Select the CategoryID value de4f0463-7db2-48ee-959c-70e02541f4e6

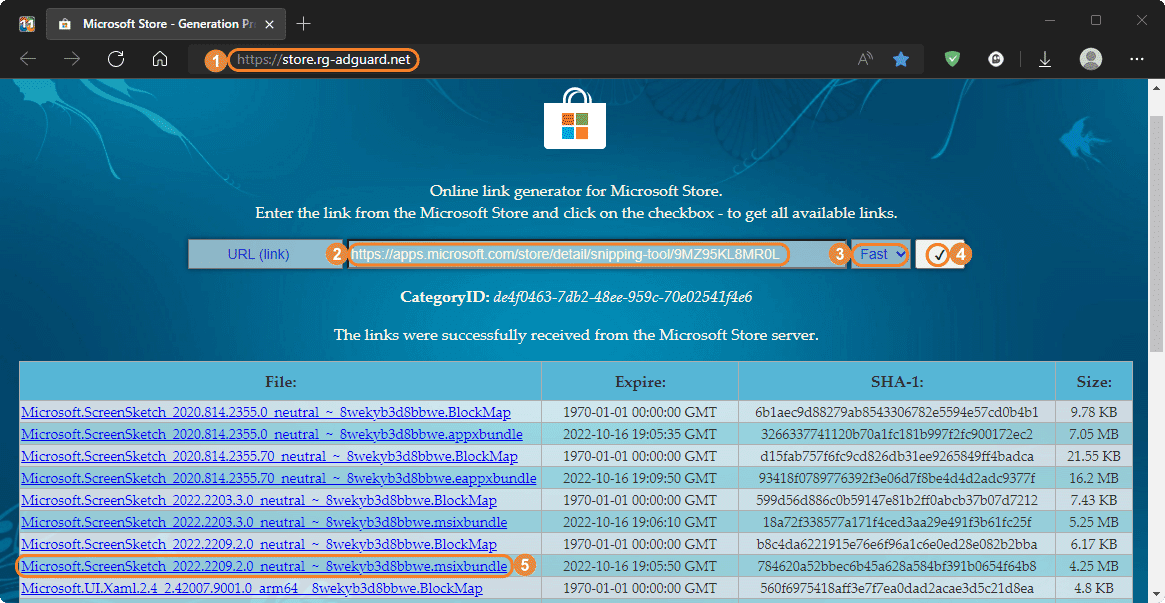(623, 298)
